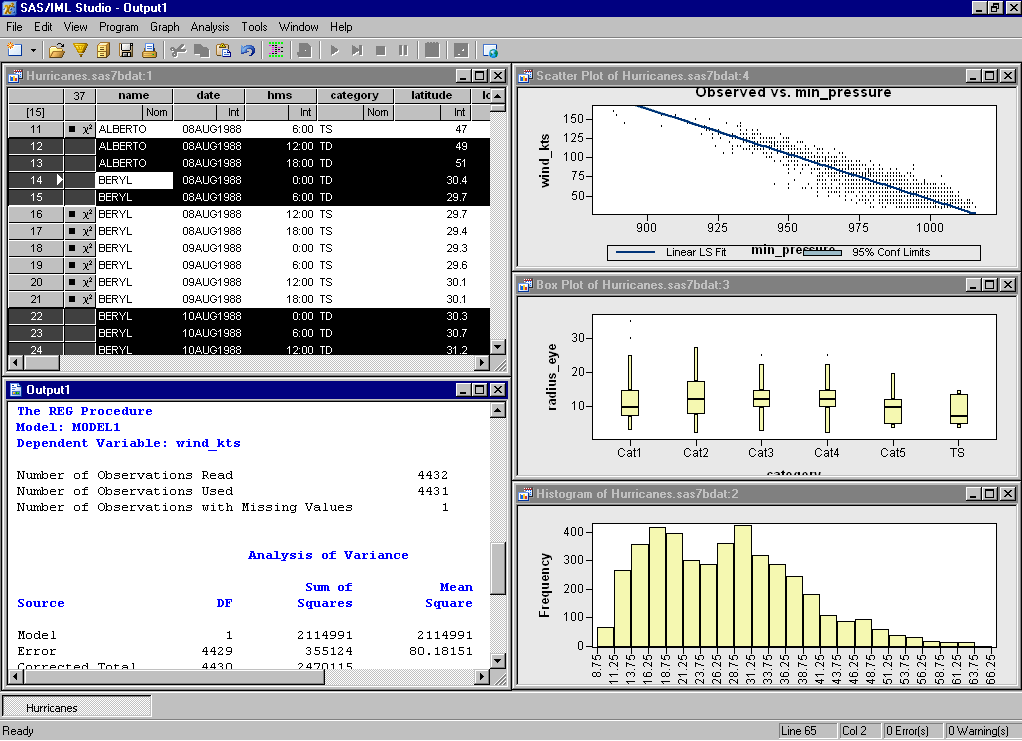
Task: Click the '95% Conf Limits' legend swatch
Action: pos(821,252)
